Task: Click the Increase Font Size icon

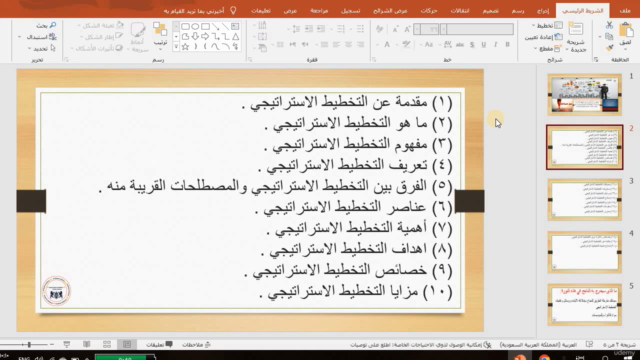Action: coord(407,29)
